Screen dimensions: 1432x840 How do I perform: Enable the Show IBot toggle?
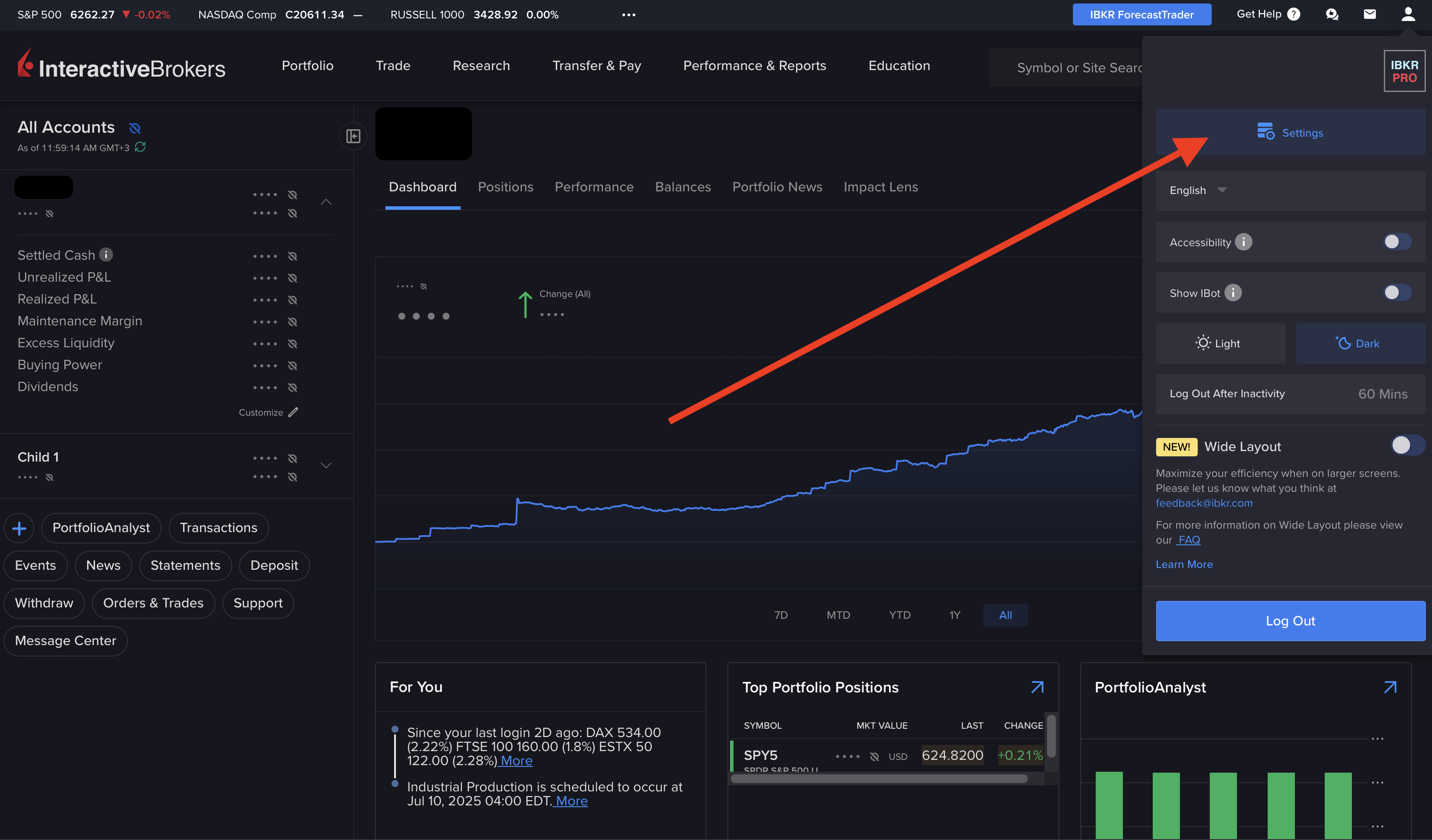coord(1397,293)
